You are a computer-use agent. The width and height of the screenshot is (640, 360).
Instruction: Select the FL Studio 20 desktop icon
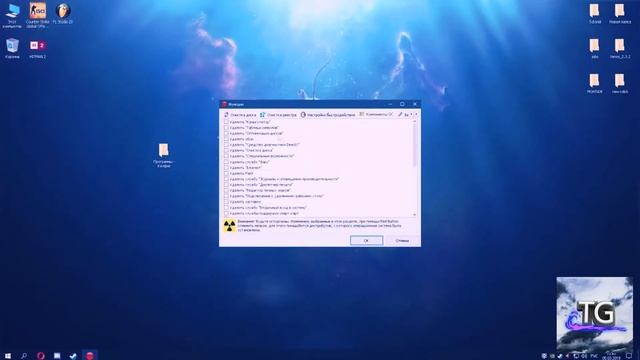pos(63,13)
